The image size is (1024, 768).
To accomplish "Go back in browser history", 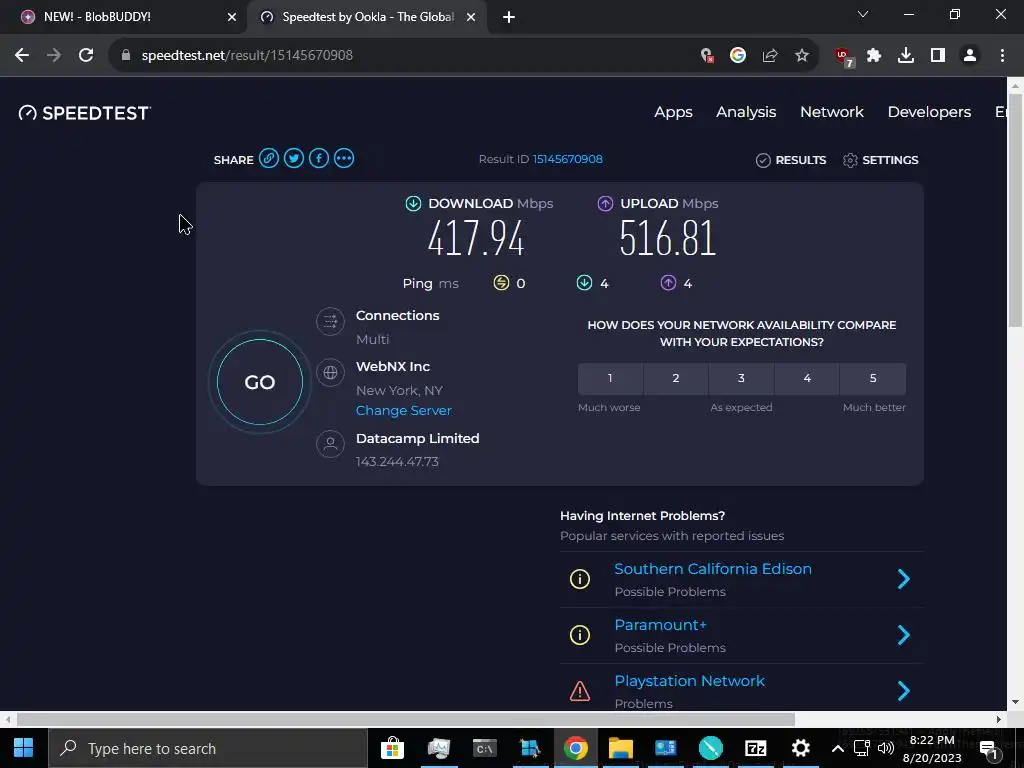I will coord(22,56).
